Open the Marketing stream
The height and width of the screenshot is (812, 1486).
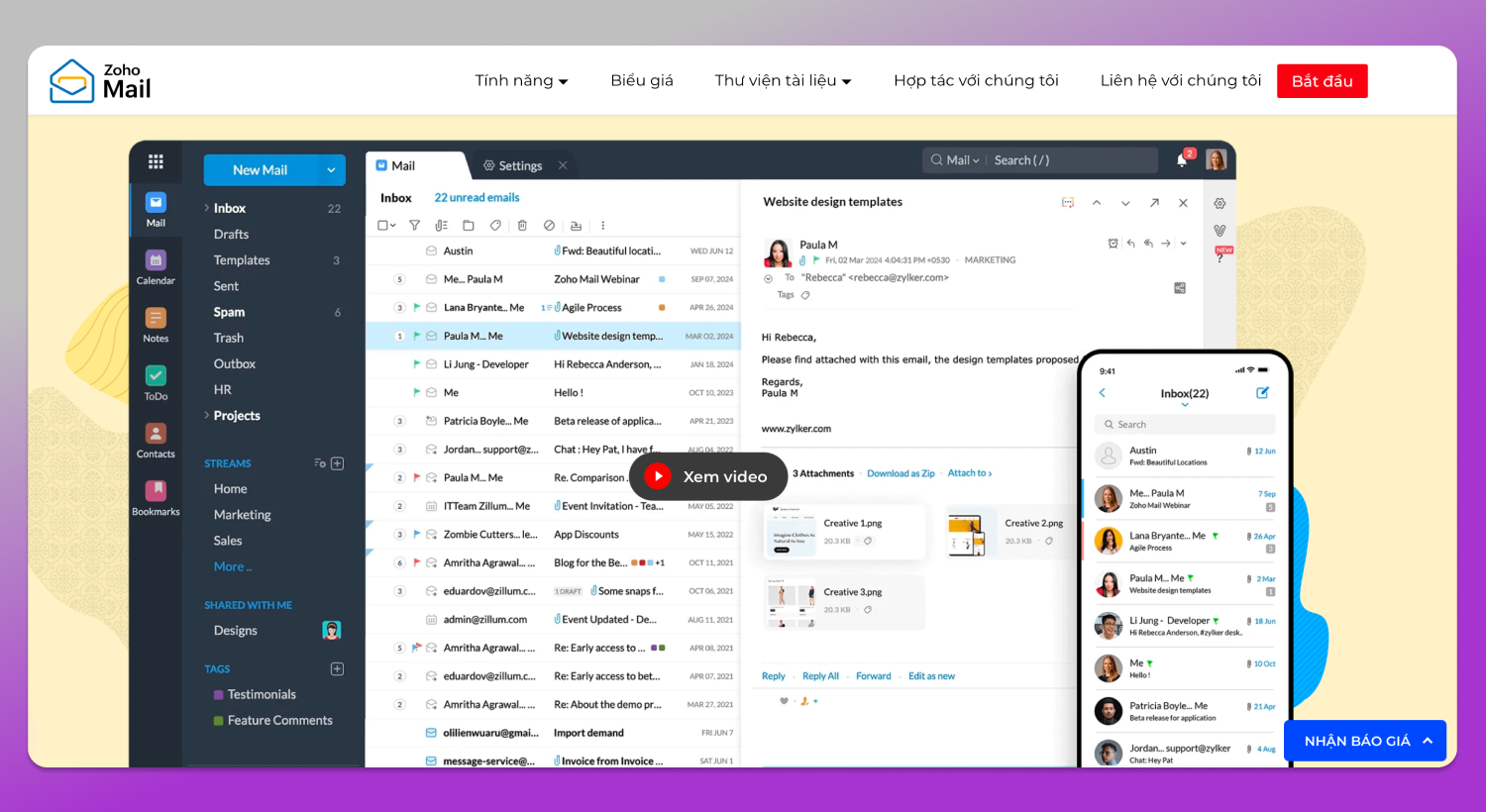tap(243, 515)
